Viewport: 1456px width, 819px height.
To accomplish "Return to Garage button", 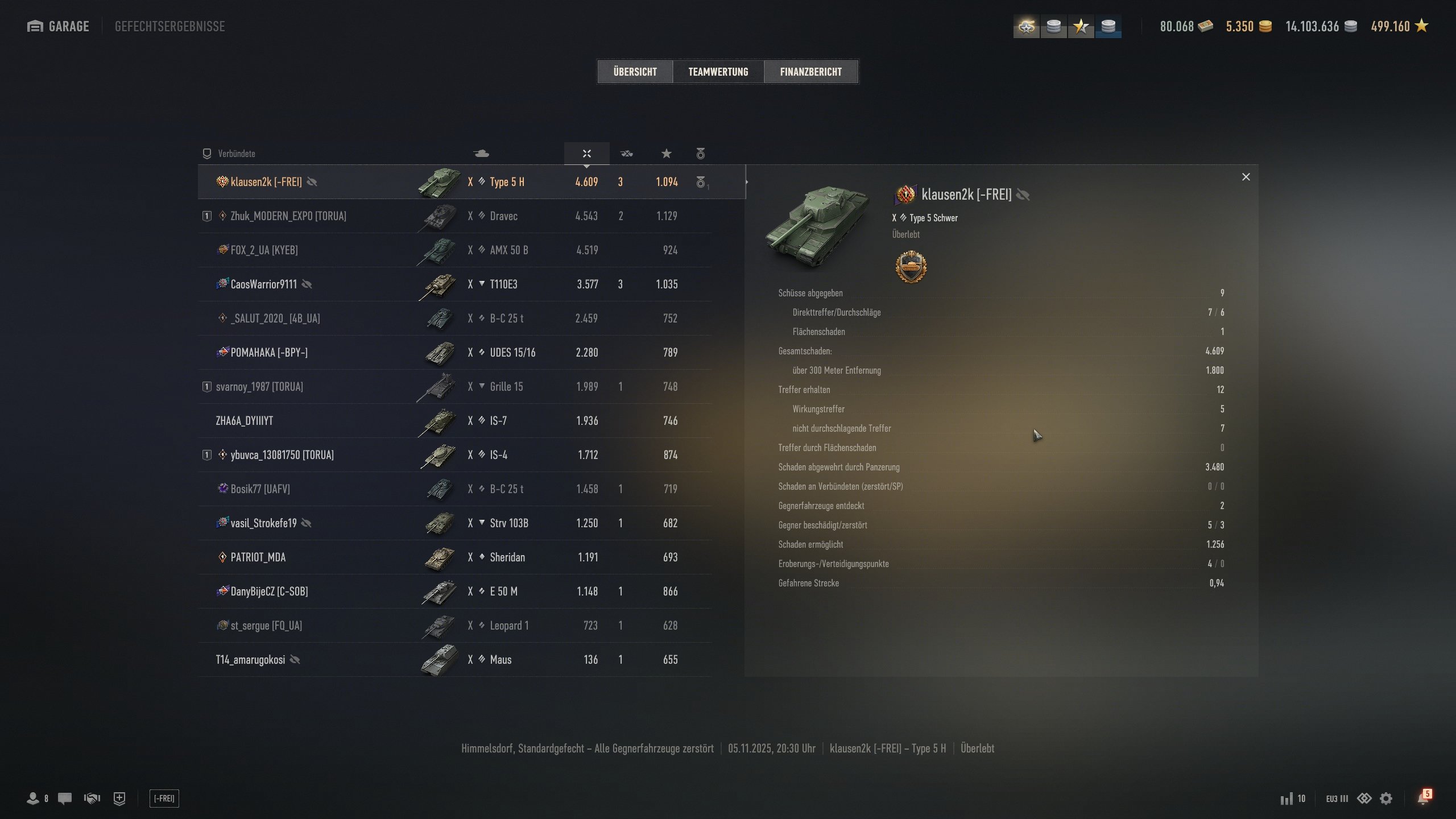I will [58, 26].
